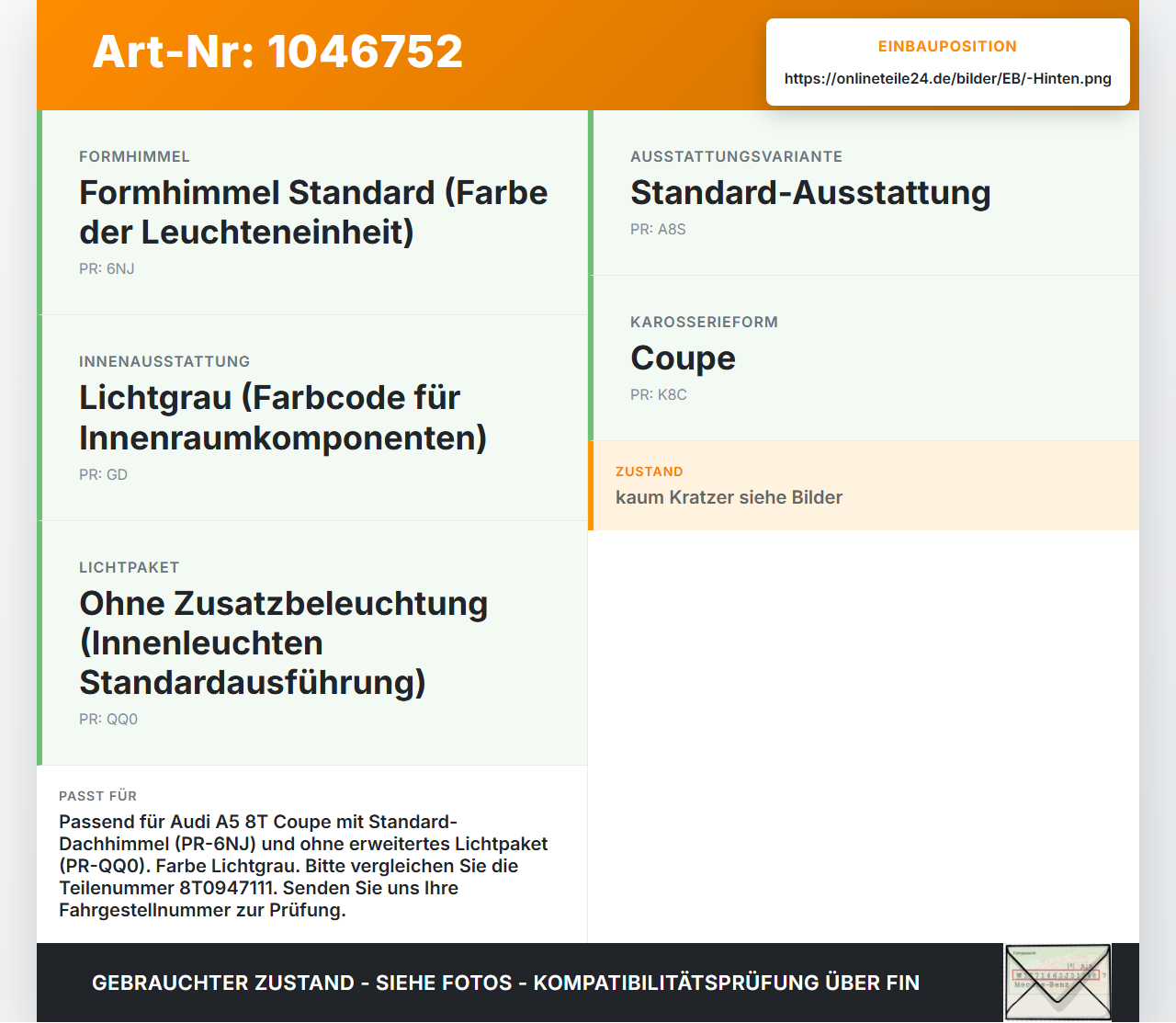Image resolution: width=1176 pixels, height=1023 pixels.
Task: Click the EINBAUPOSITION label
Action: tap(947, 46)
